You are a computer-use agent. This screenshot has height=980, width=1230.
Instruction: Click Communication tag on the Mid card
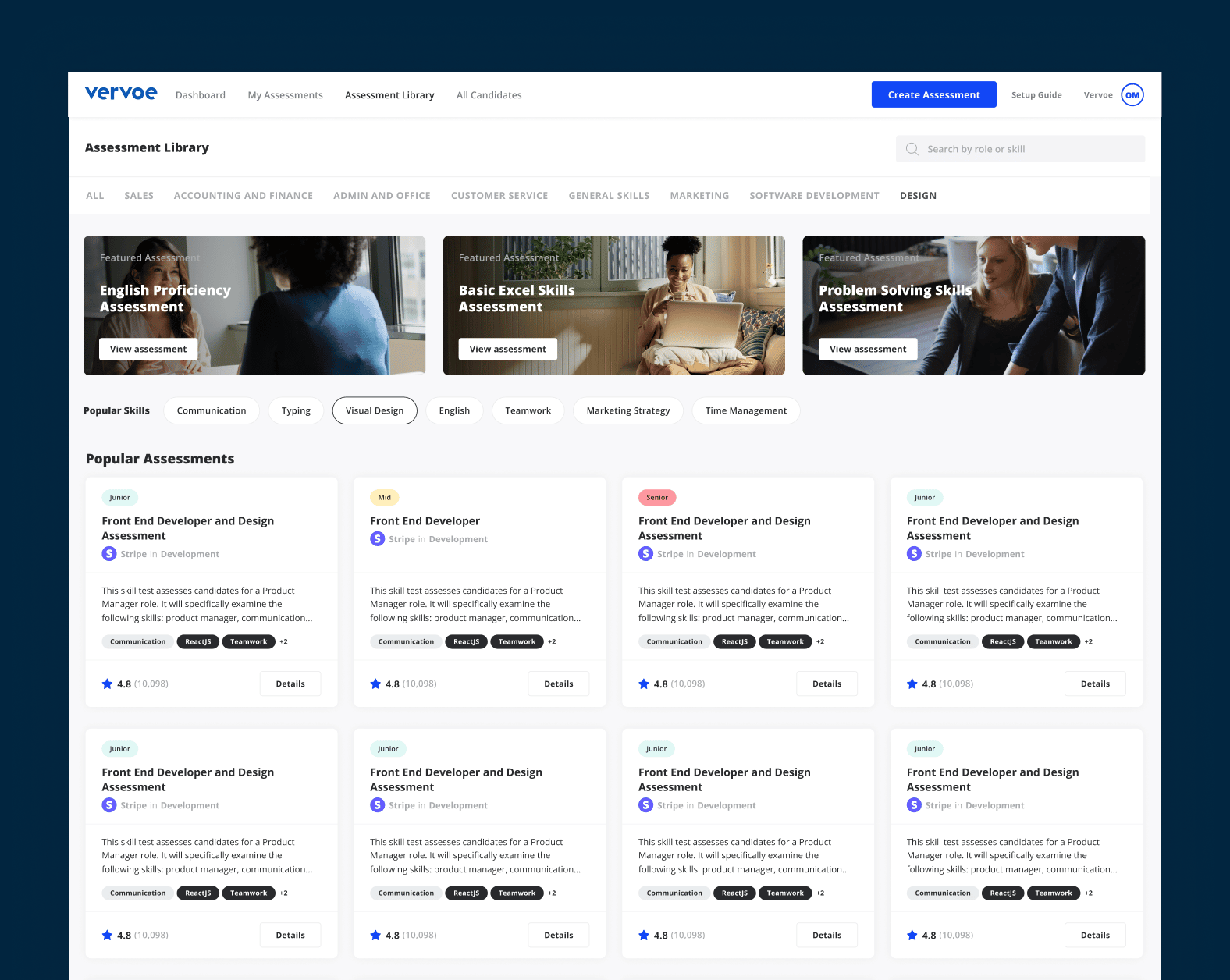tap(406, 641)
